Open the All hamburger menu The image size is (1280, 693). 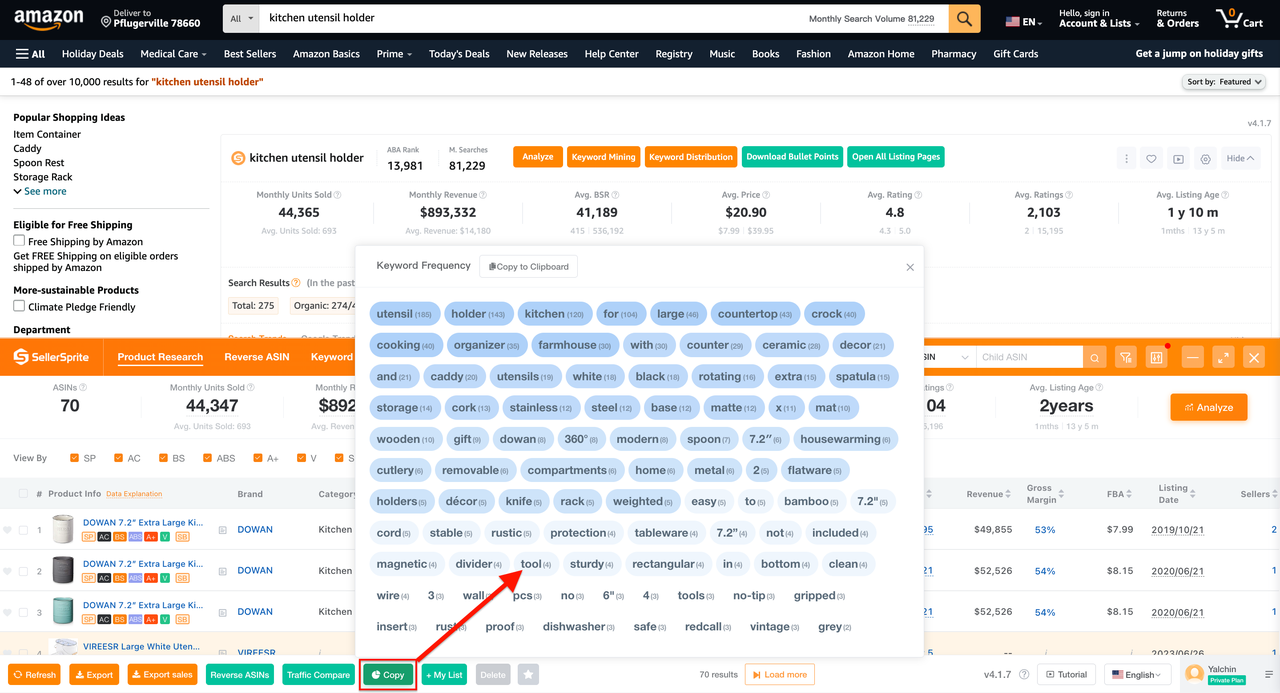pos(30,54)
